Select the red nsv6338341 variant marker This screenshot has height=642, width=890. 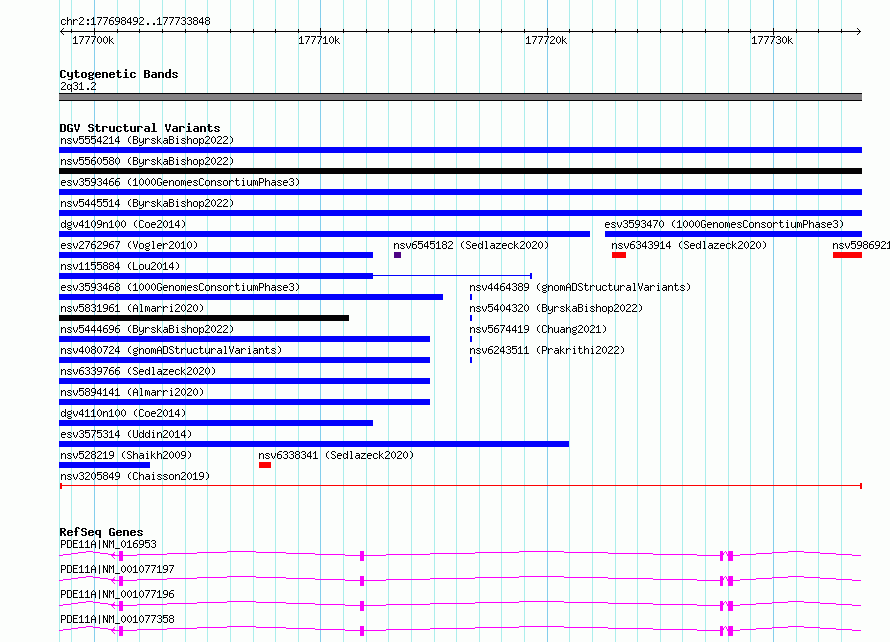265,465
